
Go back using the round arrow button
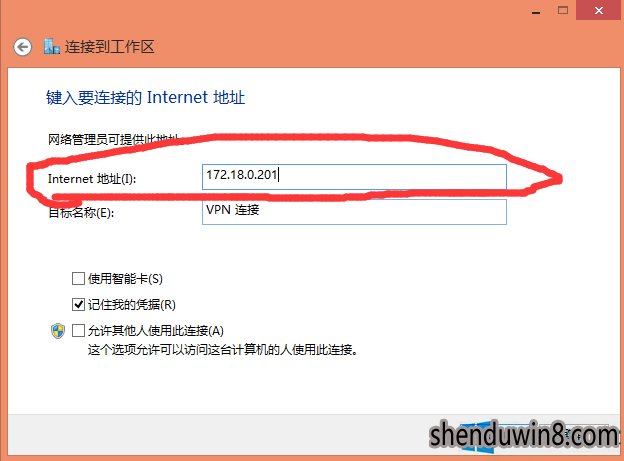[22, 47]
